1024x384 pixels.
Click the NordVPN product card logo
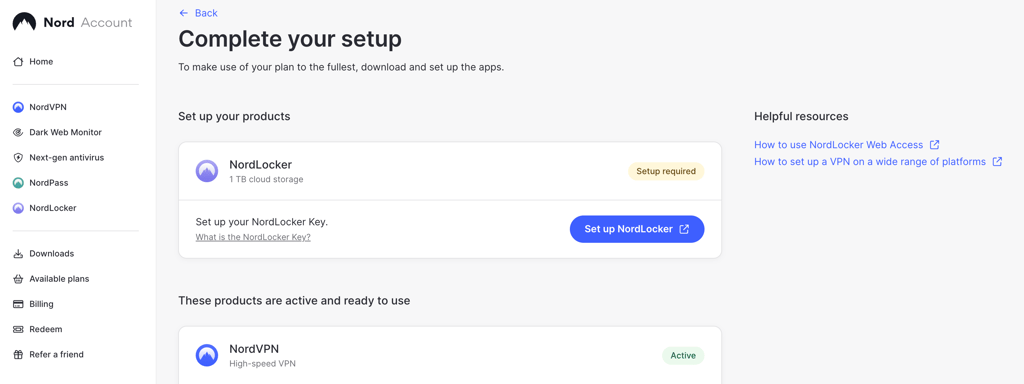pos(207,355)
